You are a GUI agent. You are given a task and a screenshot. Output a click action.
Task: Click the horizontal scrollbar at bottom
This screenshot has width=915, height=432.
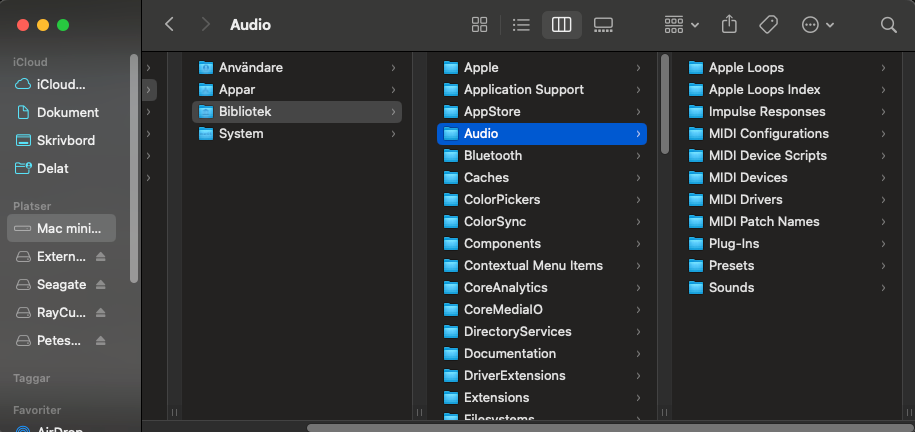coord(600,427)
